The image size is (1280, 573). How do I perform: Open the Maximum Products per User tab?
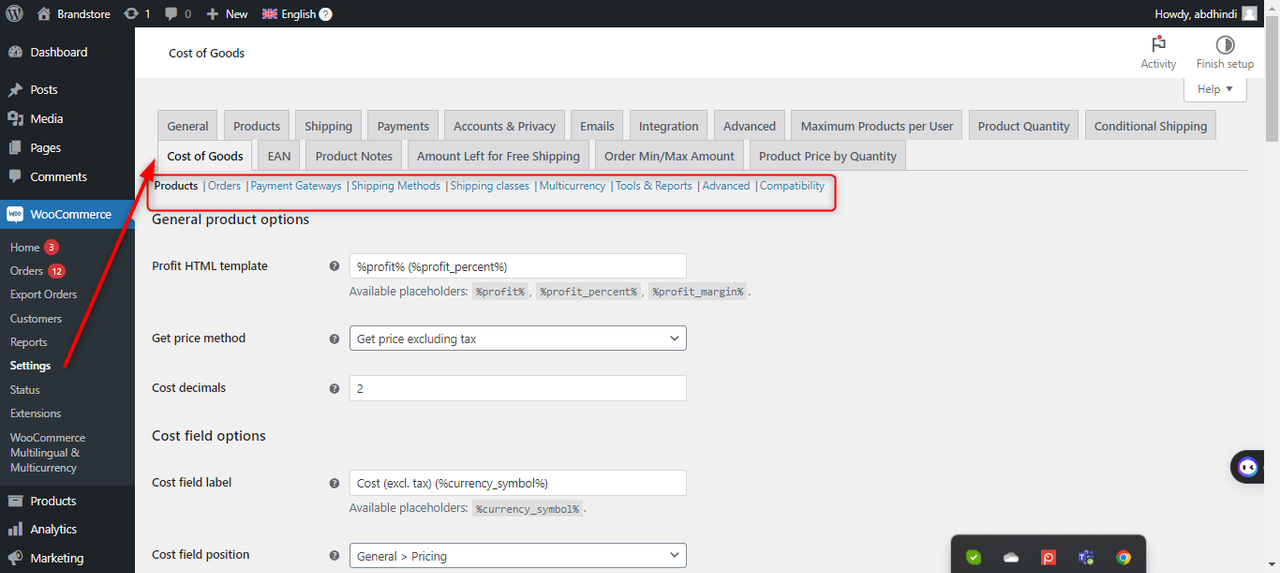877,126
